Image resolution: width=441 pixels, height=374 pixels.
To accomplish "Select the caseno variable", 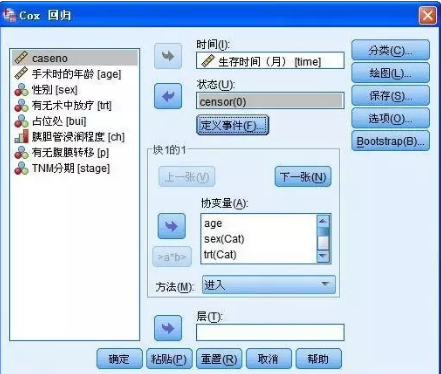I will coord(75,58).
